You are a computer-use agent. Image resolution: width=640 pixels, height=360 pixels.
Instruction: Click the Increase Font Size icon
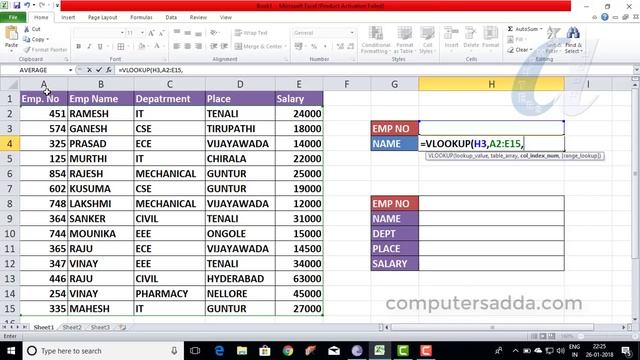click(x=151, y=33)
